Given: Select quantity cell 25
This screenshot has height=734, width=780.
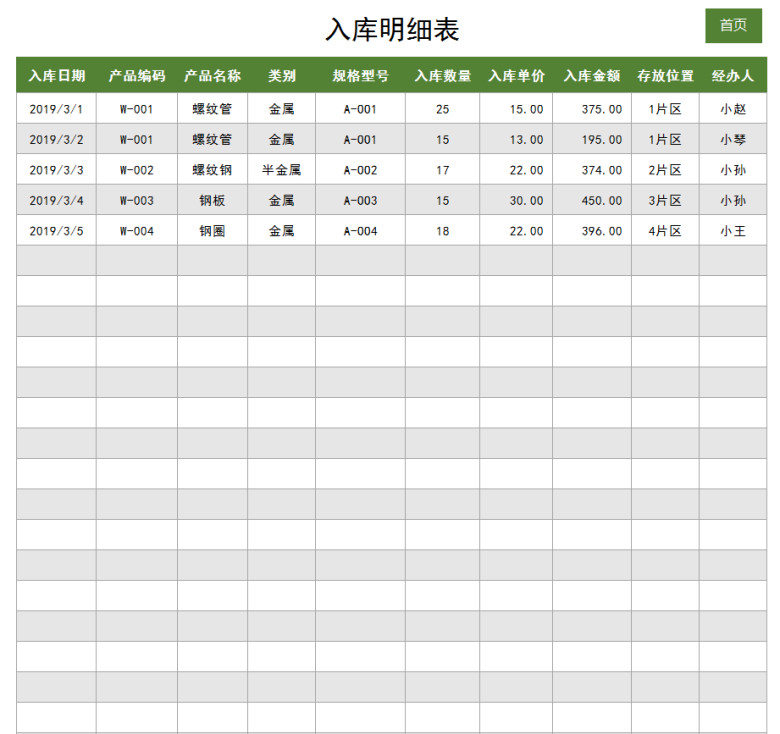Looking at the screenshot, I should click(442, 109).
